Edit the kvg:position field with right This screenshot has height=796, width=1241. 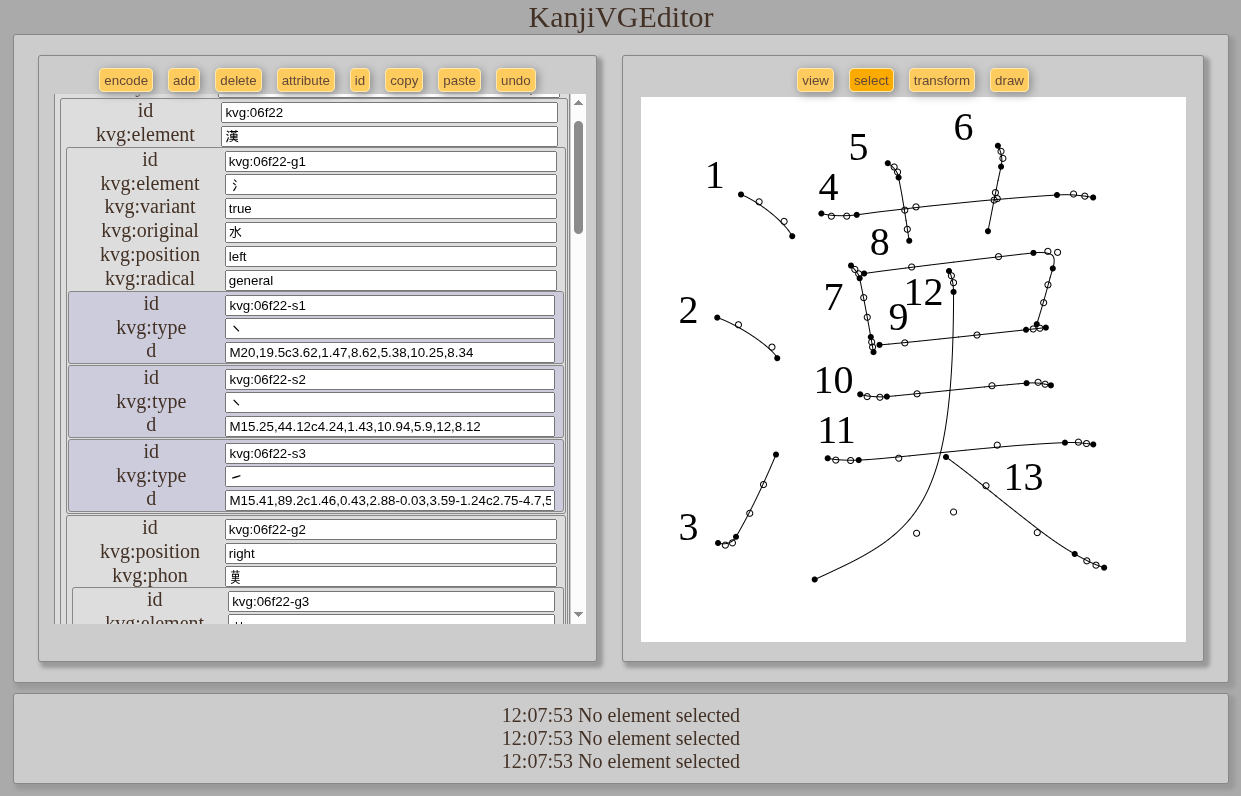point(391,553)
